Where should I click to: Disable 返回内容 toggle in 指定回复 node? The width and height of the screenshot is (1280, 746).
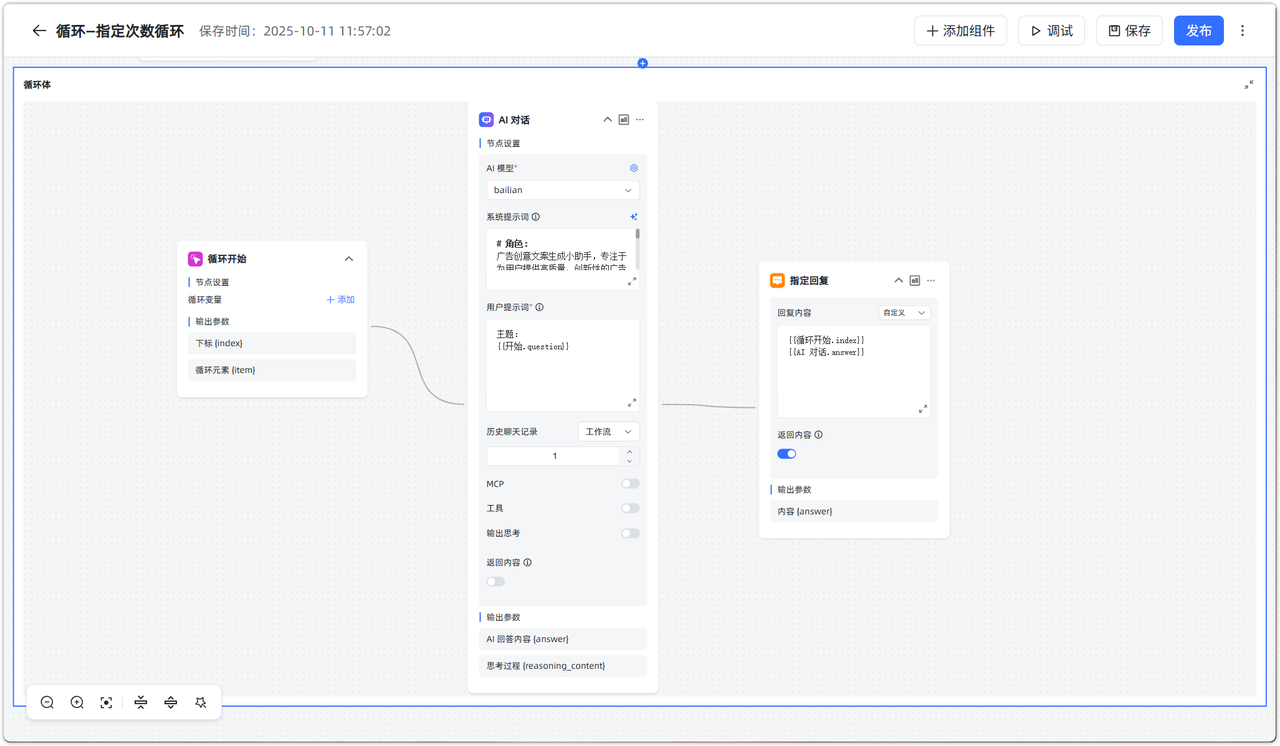pyautogui.click(x=787, y=454)
